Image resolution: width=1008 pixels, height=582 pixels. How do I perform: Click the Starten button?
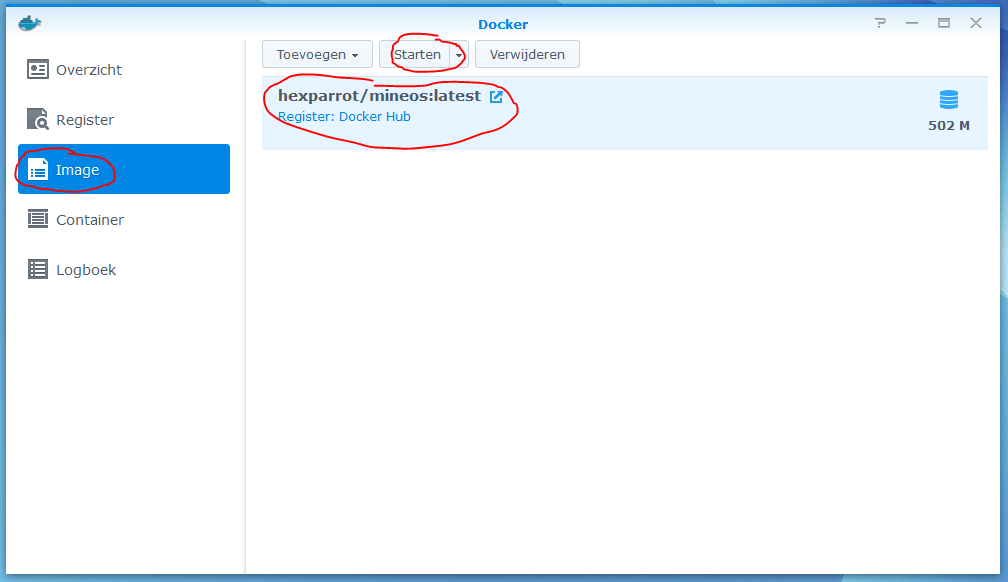pos(415,54)
